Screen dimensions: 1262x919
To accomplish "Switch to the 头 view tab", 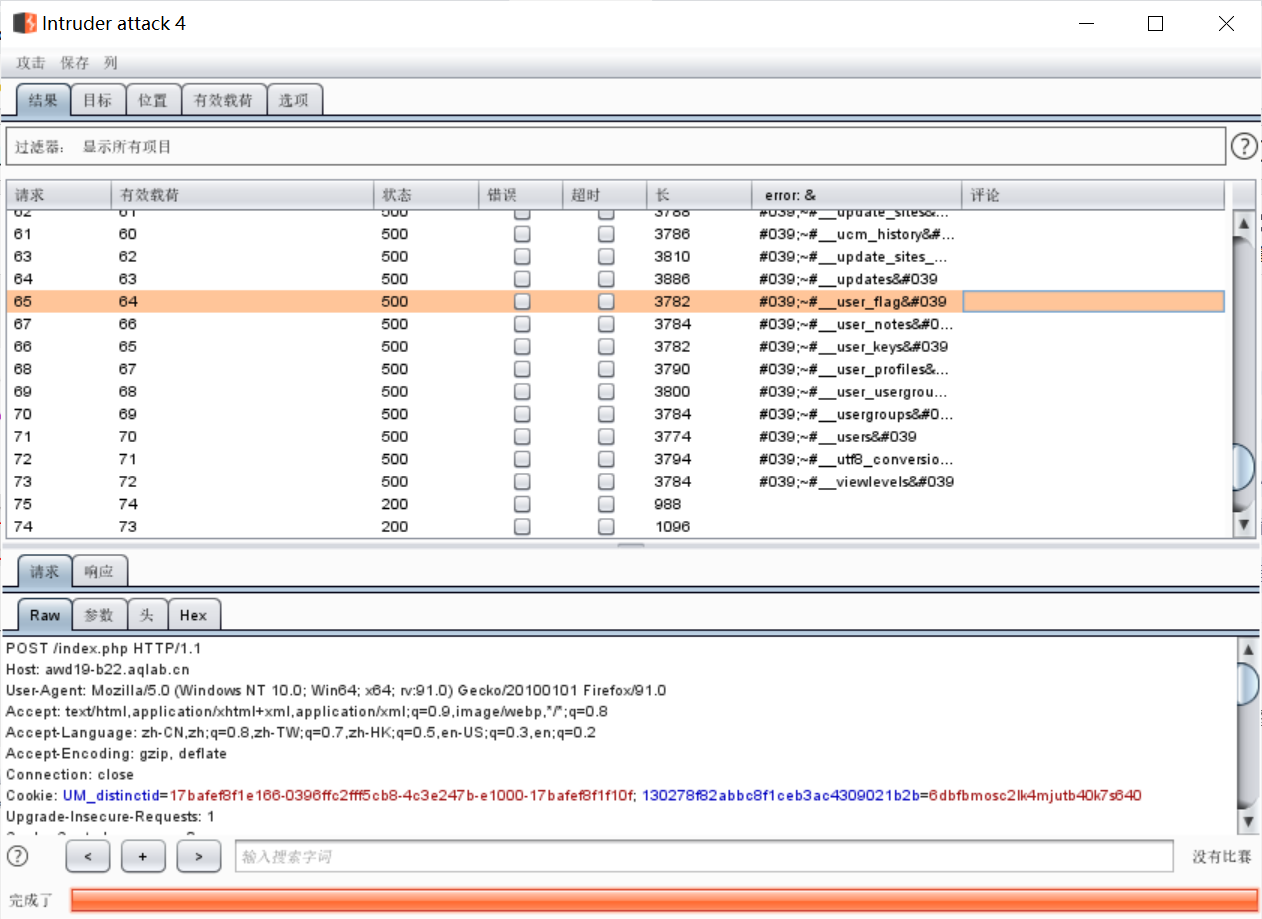I will point(147,615).
